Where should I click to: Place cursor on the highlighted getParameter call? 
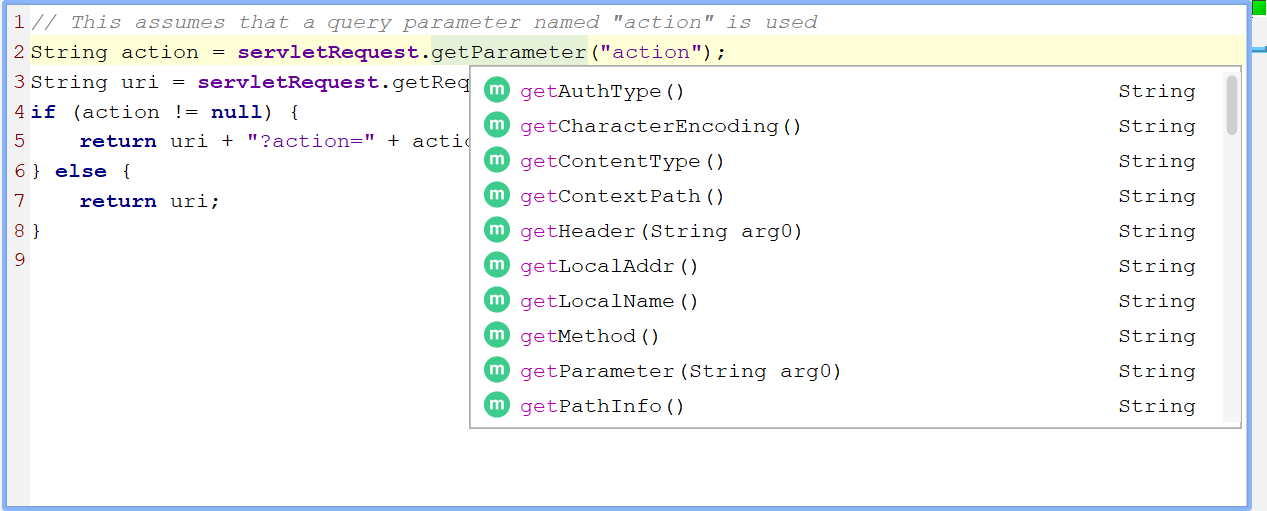[509, 52]
